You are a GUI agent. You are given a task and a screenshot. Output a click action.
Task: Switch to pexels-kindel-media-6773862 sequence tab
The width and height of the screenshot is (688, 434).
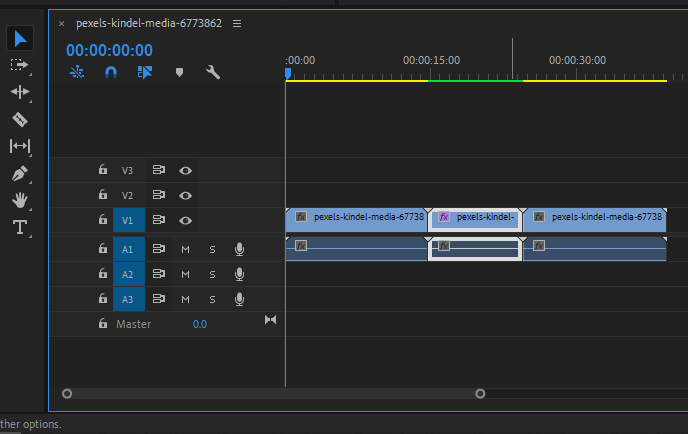(x=149, y=23)
